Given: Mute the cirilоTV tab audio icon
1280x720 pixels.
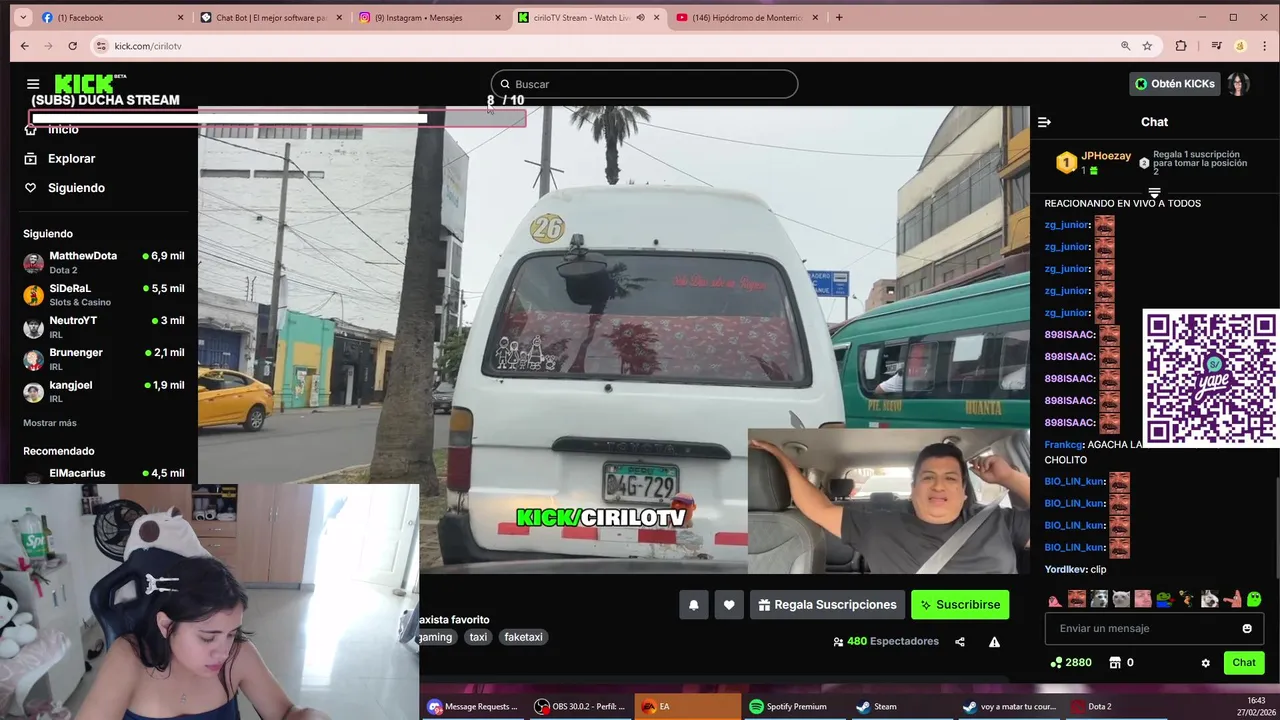Looking at the screenshot, I should (x=641, y=17).
